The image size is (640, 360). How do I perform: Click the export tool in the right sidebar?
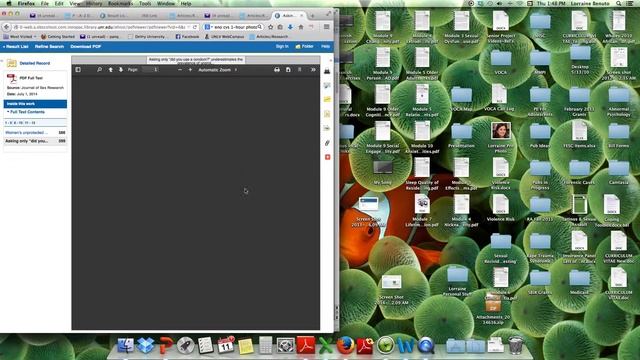pos(327,128)
